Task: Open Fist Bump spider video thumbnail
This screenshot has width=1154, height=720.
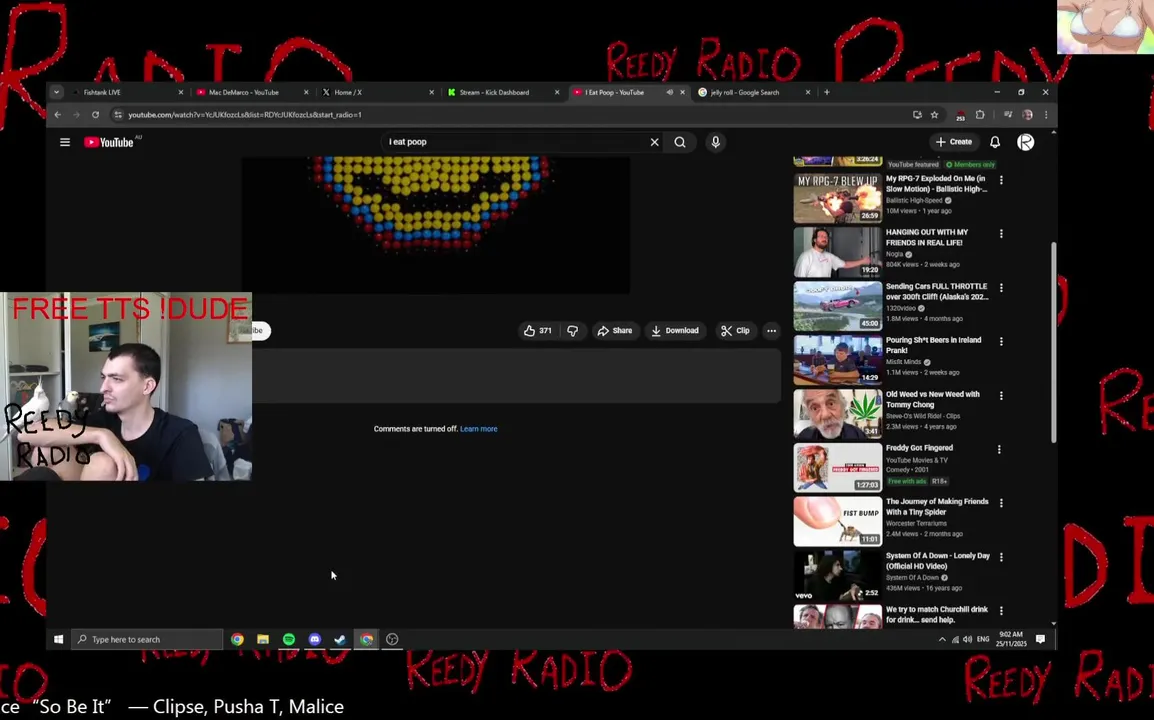Action: coord(838,521)
